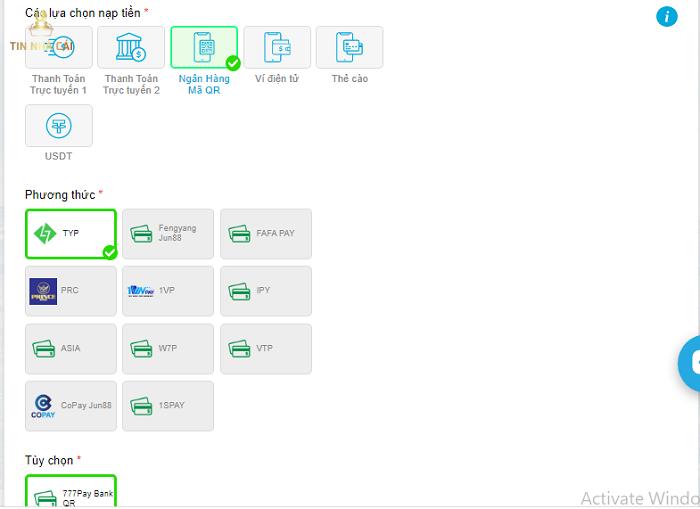Select Ngân Hàng Mã QR deposit option
The width and height of the screenshot is (700, 509).
point(204,47)
